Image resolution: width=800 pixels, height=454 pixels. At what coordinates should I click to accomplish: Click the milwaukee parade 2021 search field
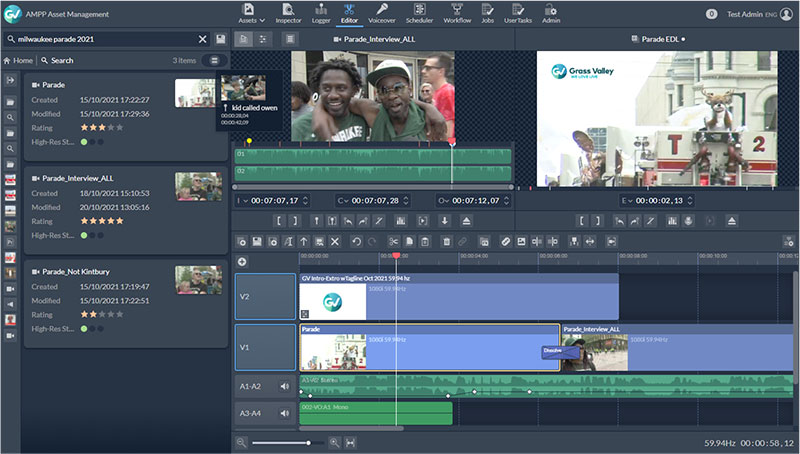(x=107, y=39)
